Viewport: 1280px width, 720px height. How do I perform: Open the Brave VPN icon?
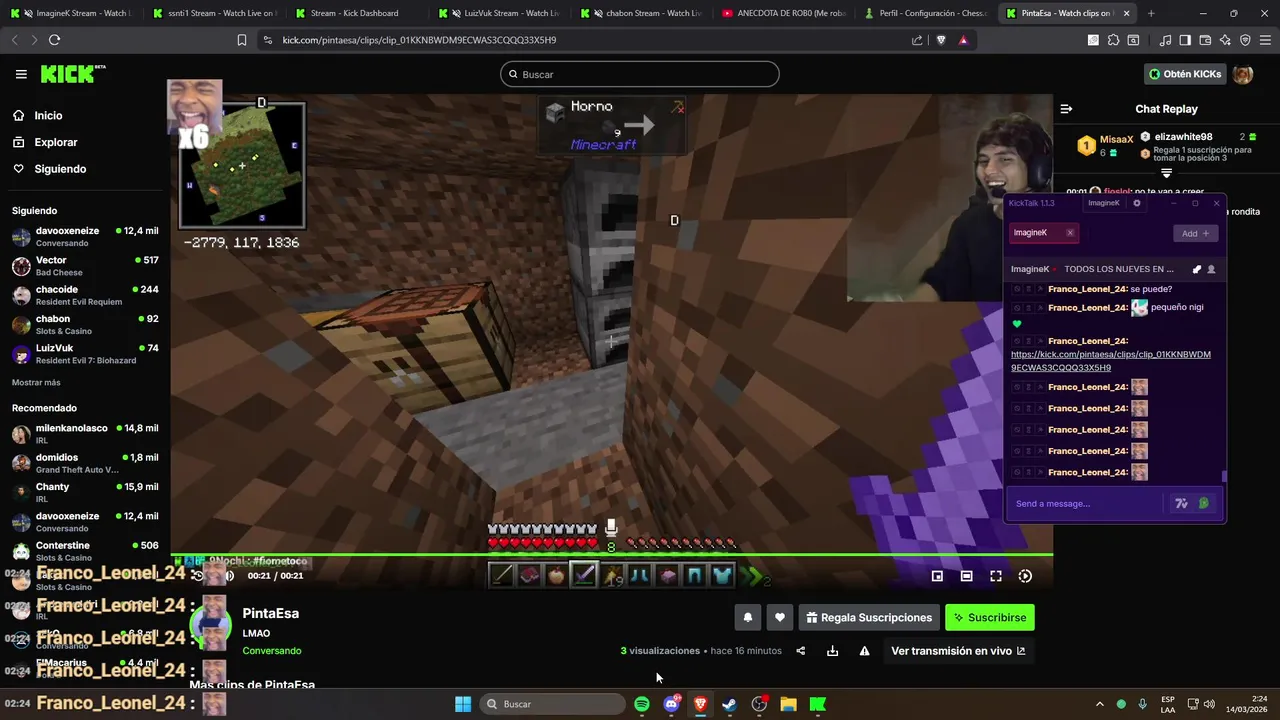pos(1245,40)
